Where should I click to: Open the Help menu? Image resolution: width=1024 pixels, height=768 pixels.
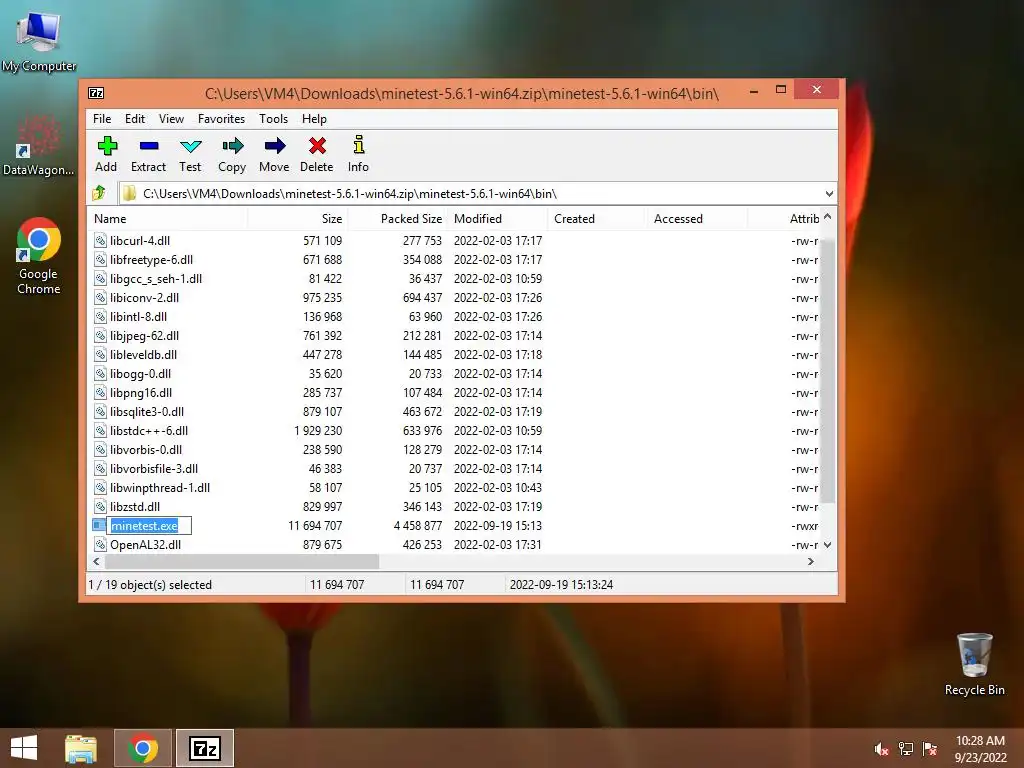314,119
